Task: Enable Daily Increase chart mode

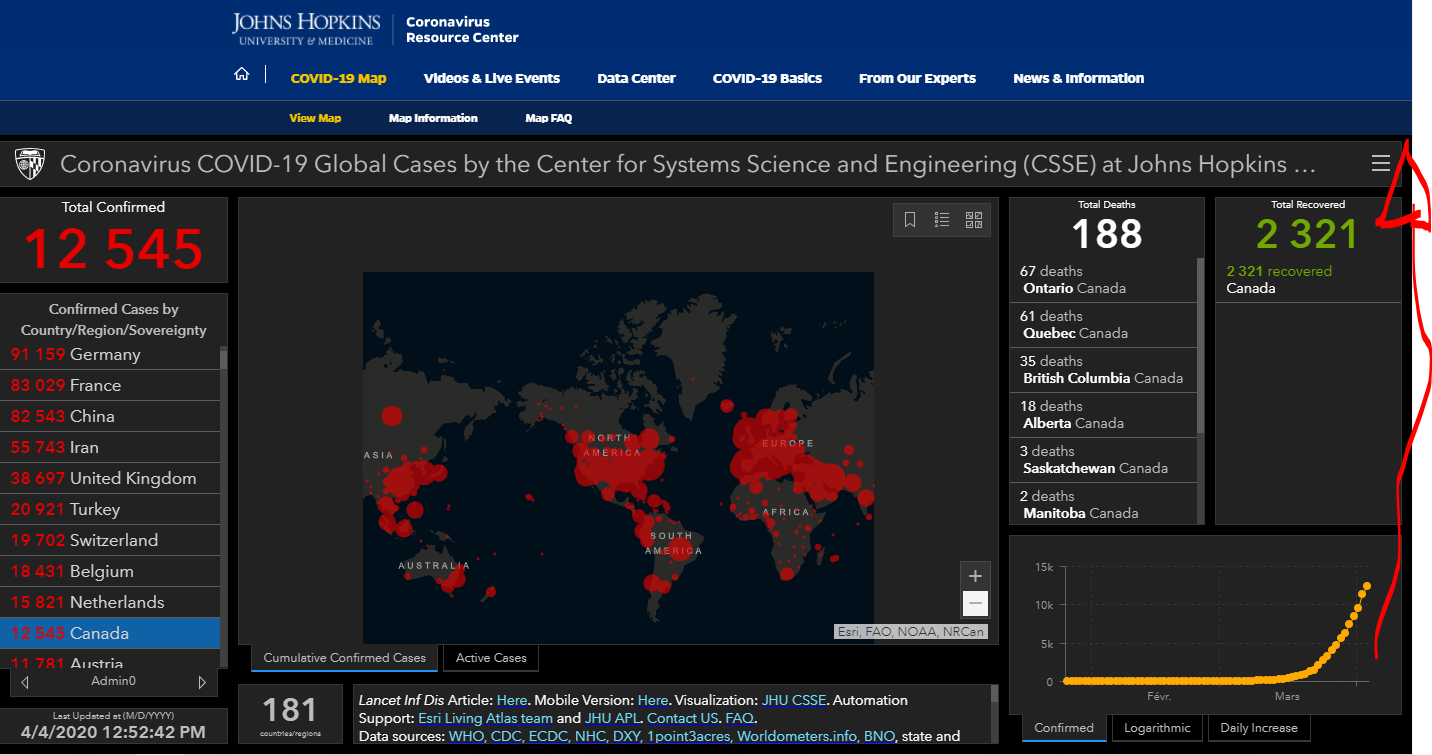Action: 1259,728
